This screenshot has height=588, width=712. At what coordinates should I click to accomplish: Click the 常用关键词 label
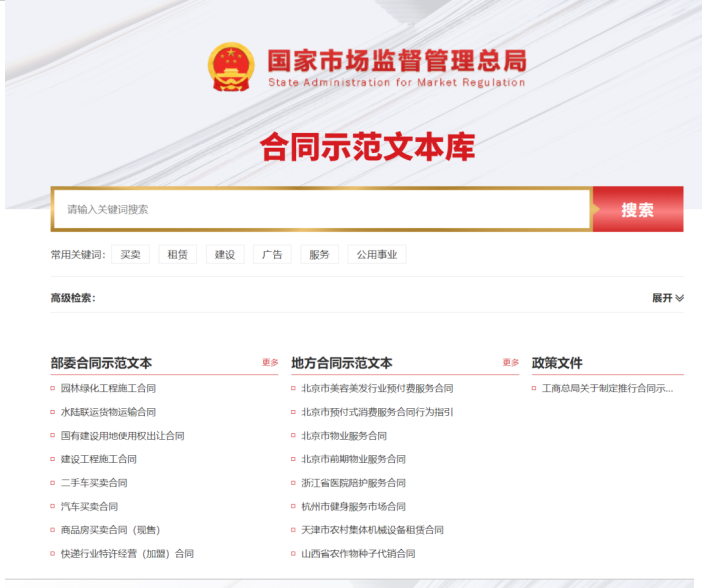click(x=78, y=255)
